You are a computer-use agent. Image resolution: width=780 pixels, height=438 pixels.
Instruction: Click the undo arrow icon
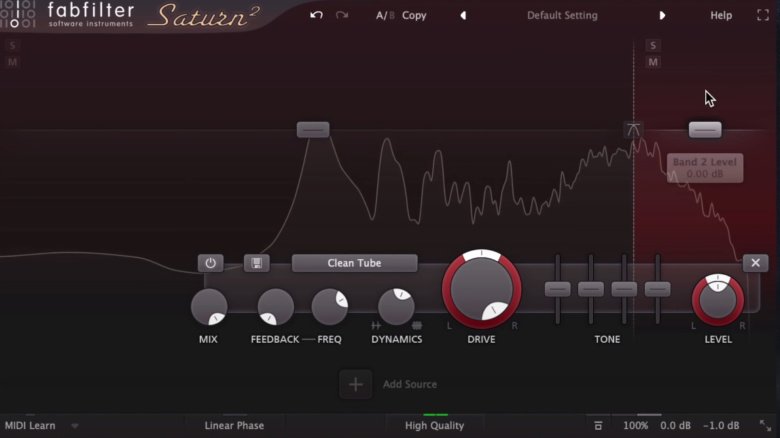tap(316, 15)
